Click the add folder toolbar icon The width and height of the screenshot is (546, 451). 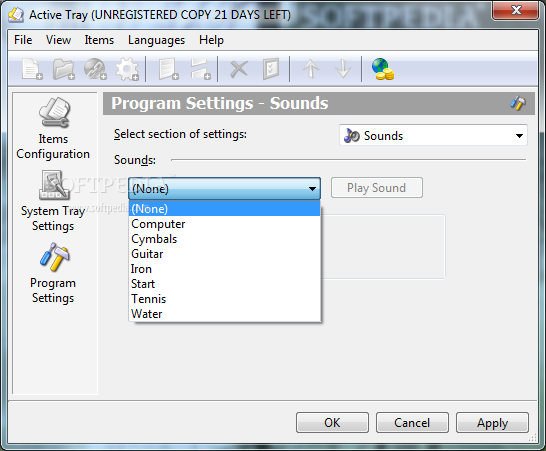pyautogui.click(x=64, y=69)
